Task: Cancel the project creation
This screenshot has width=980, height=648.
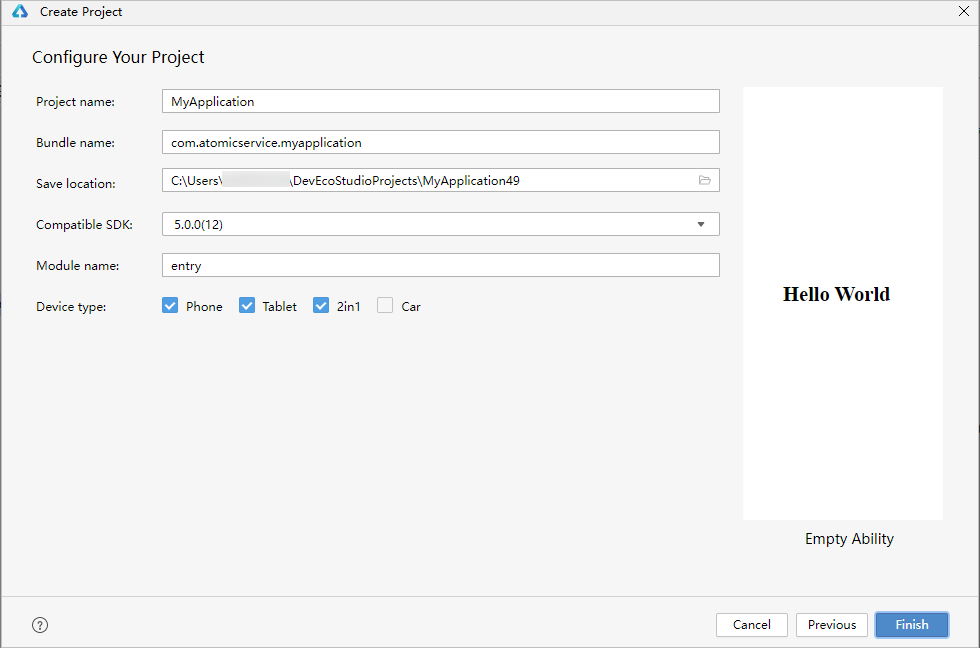Action: click(x=751, y=625)
